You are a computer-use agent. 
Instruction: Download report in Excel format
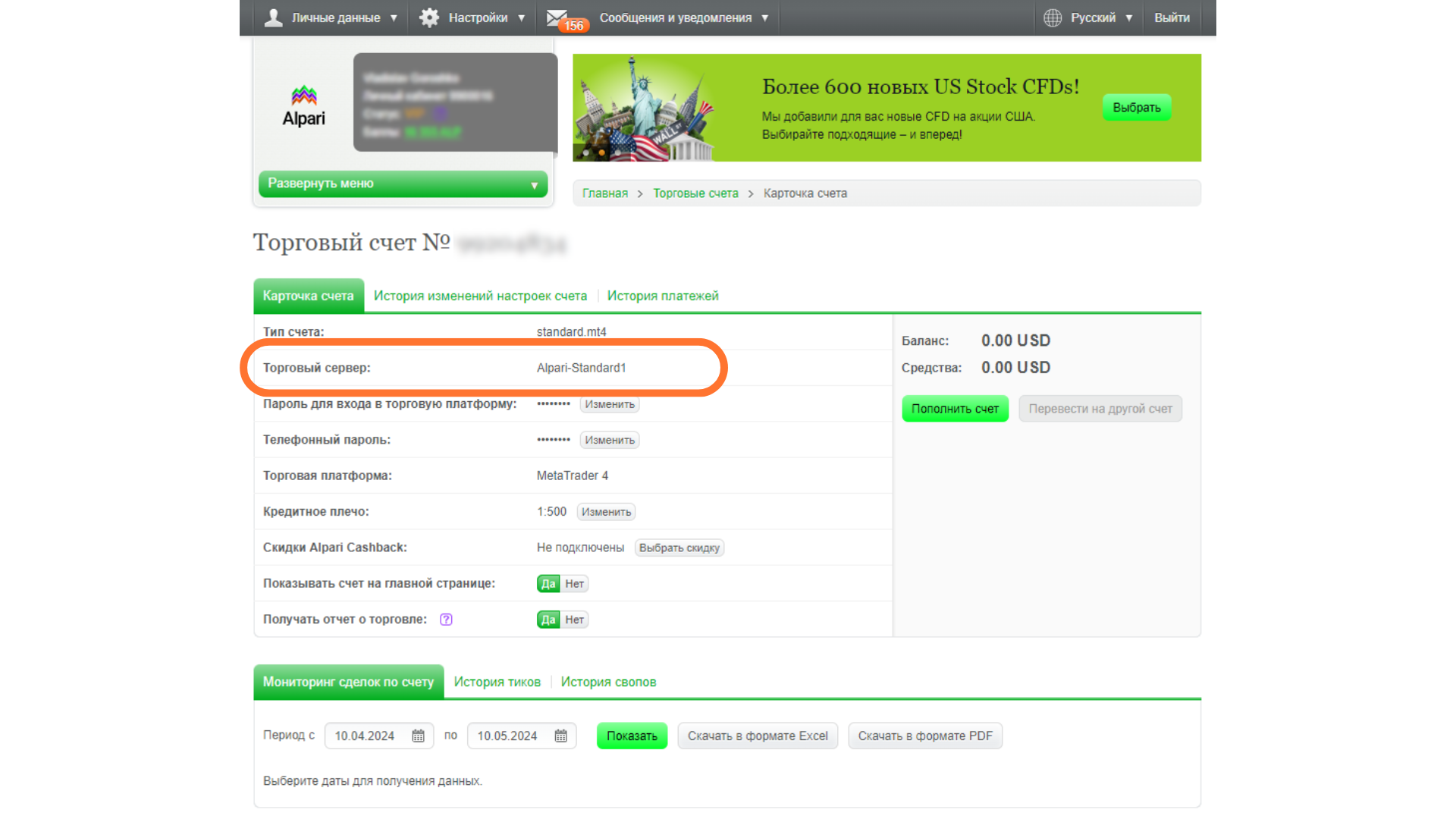(x=758, y=736)
